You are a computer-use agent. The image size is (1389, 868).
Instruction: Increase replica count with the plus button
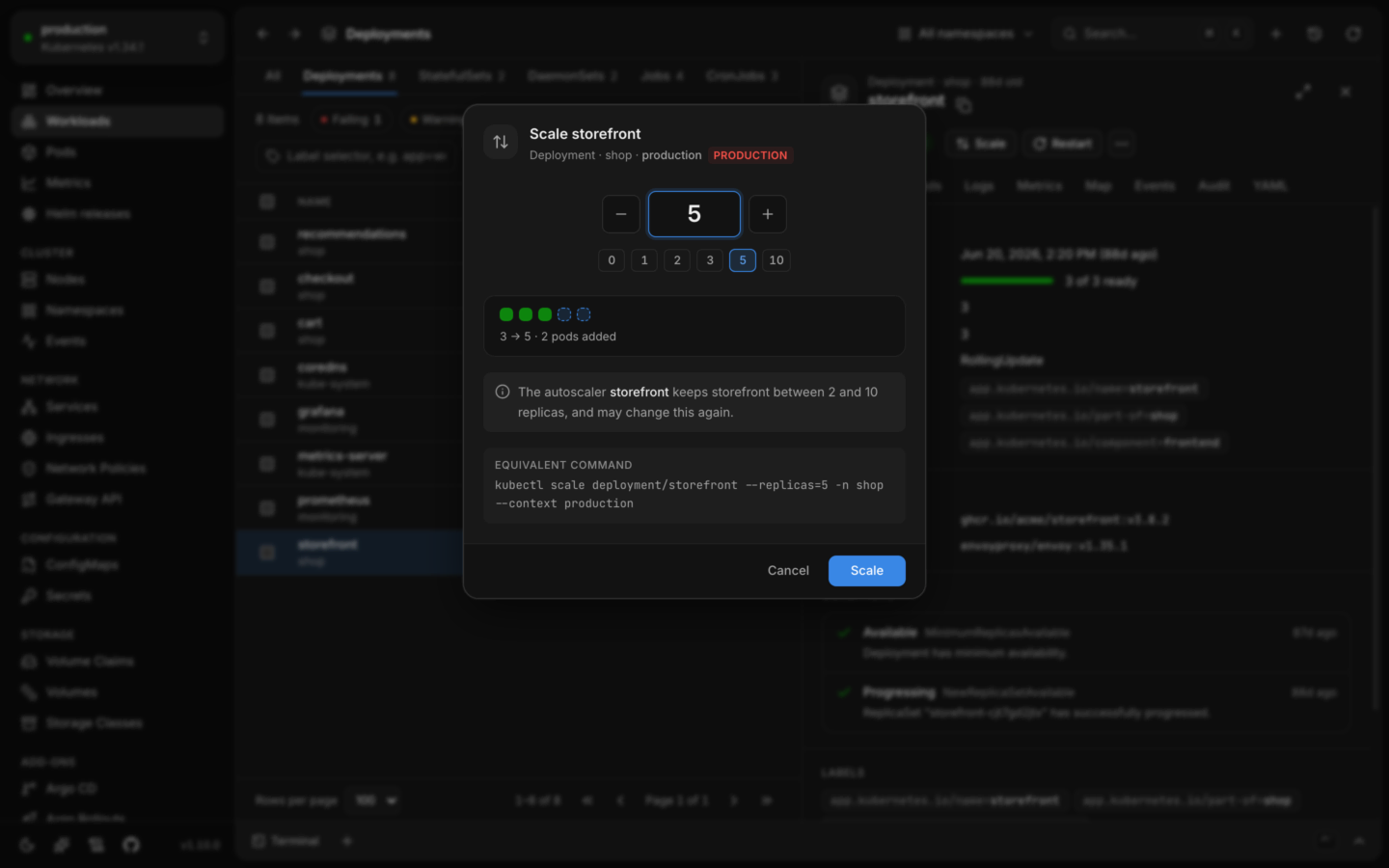pyautogui.click(x=768, y=214)
